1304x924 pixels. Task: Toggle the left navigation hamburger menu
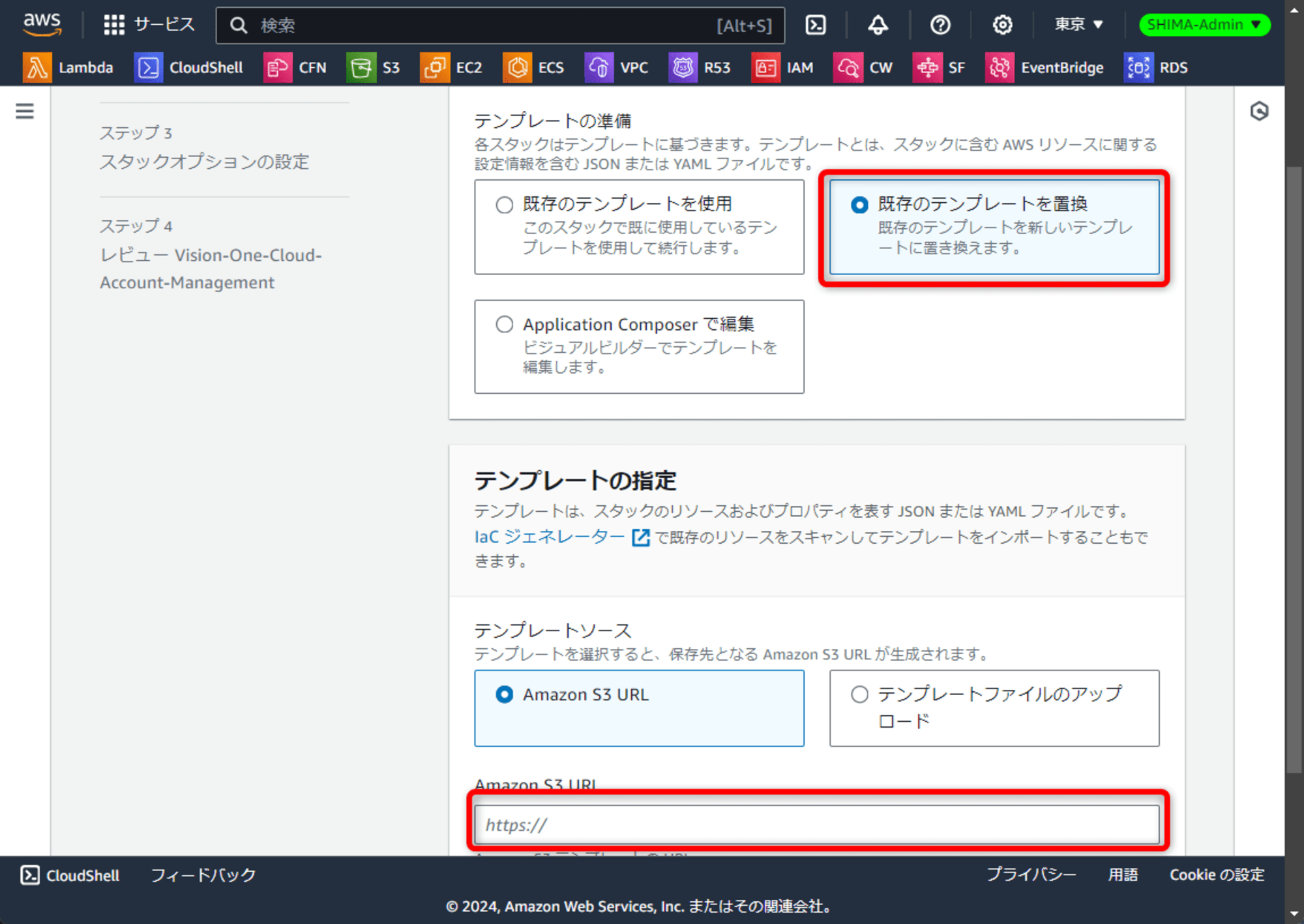(25, 111)
